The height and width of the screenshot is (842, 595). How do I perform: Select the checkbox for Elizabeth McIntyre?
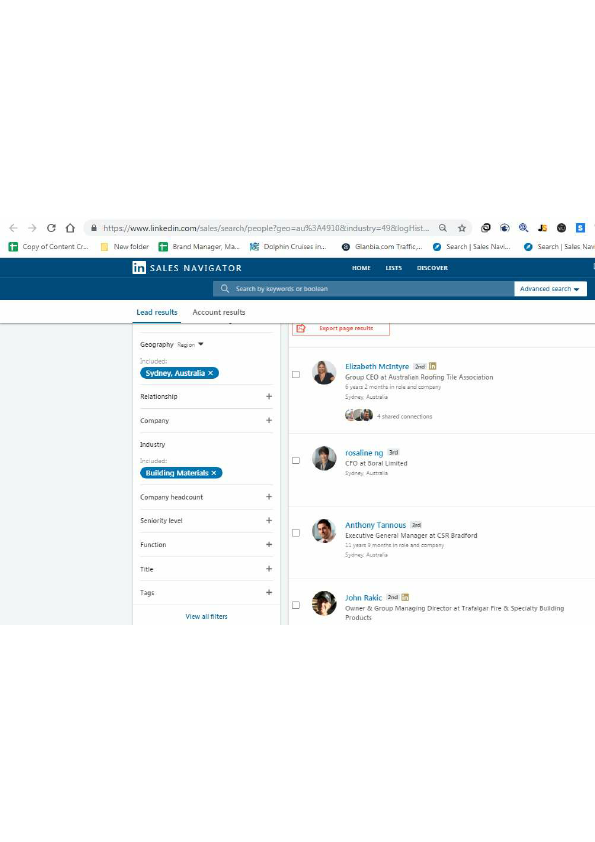[x=296, y=374]
